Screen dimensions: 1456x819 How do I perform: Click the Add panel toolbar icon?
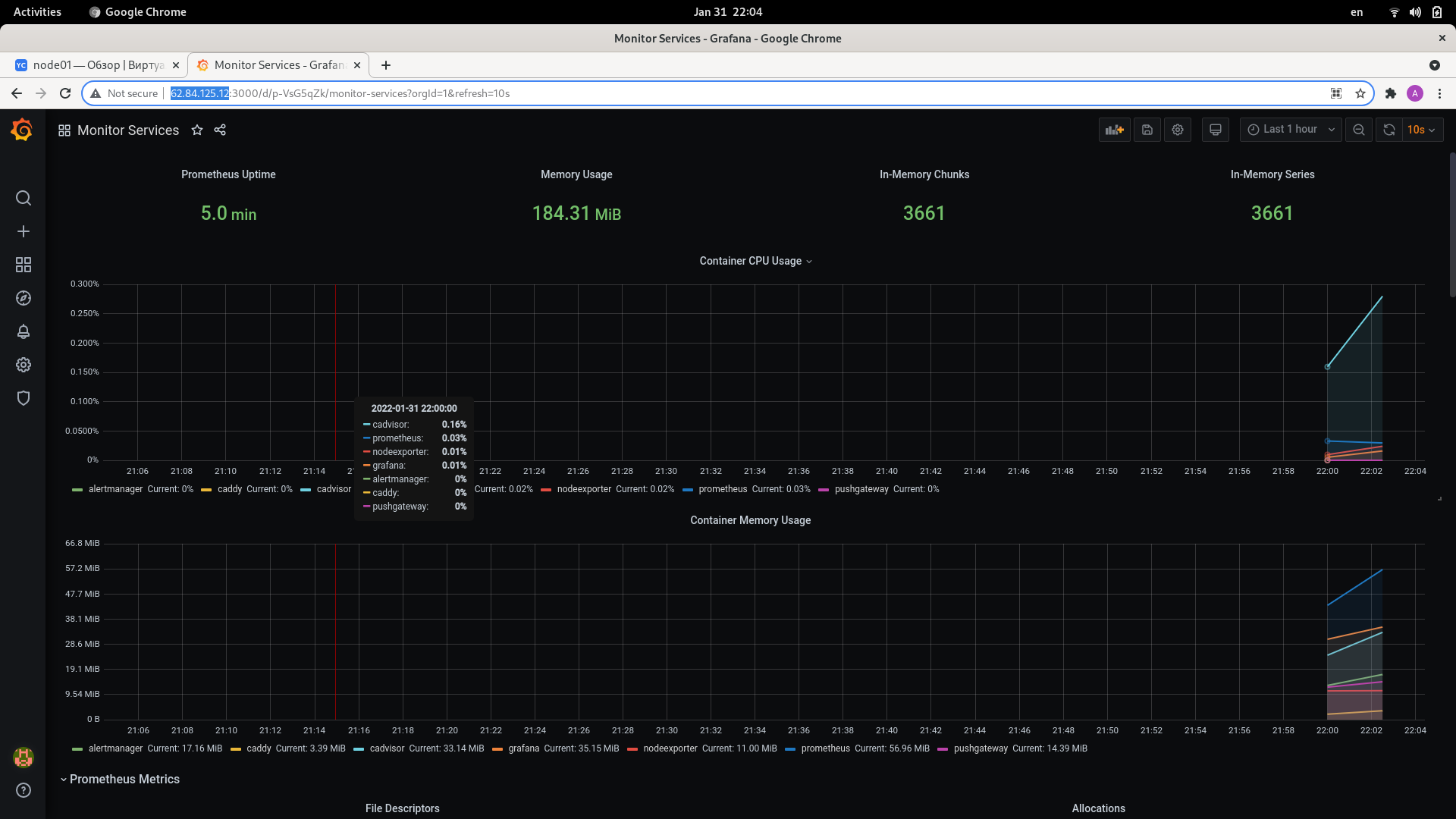point(1114,130)
